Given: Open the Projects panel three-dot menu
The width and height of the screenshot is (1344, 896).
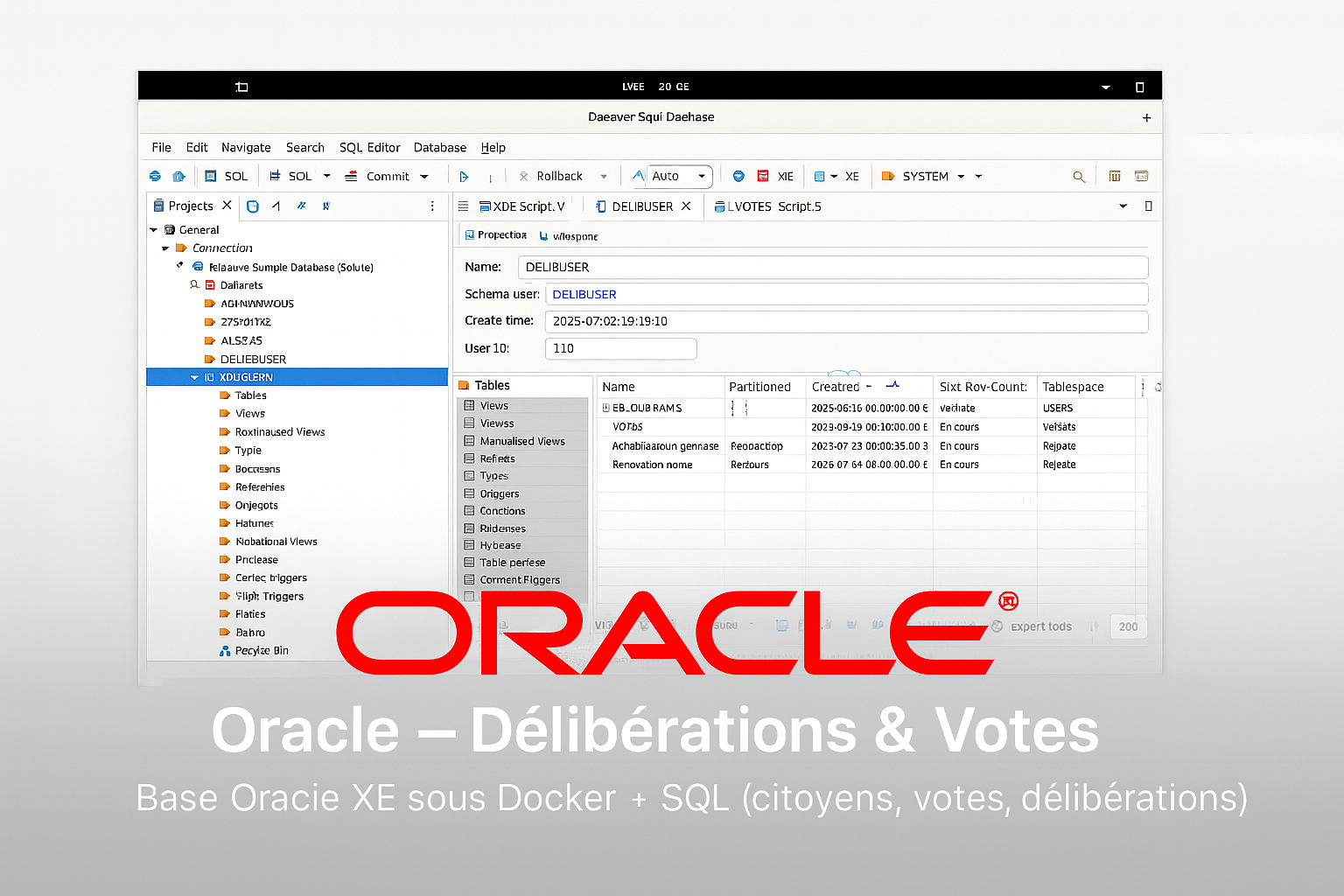Looking at the screenshot, I should [x=432, y=206].
